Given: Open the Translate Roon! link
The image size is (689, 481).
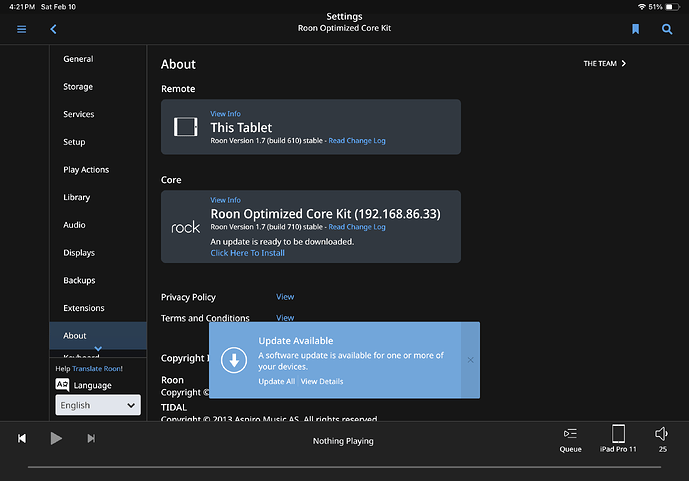Looking at the screenshot, I should click(98, 369).
